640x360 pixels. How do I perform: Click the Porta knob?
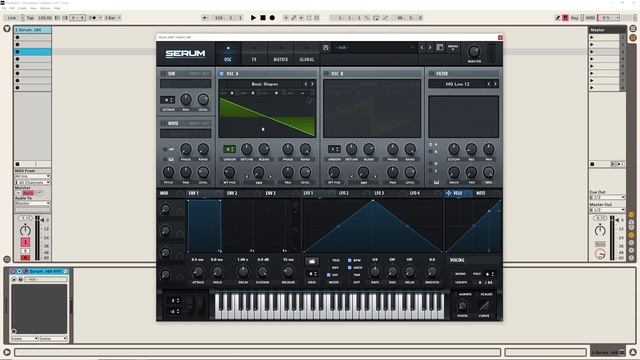(x=462, y=306)
